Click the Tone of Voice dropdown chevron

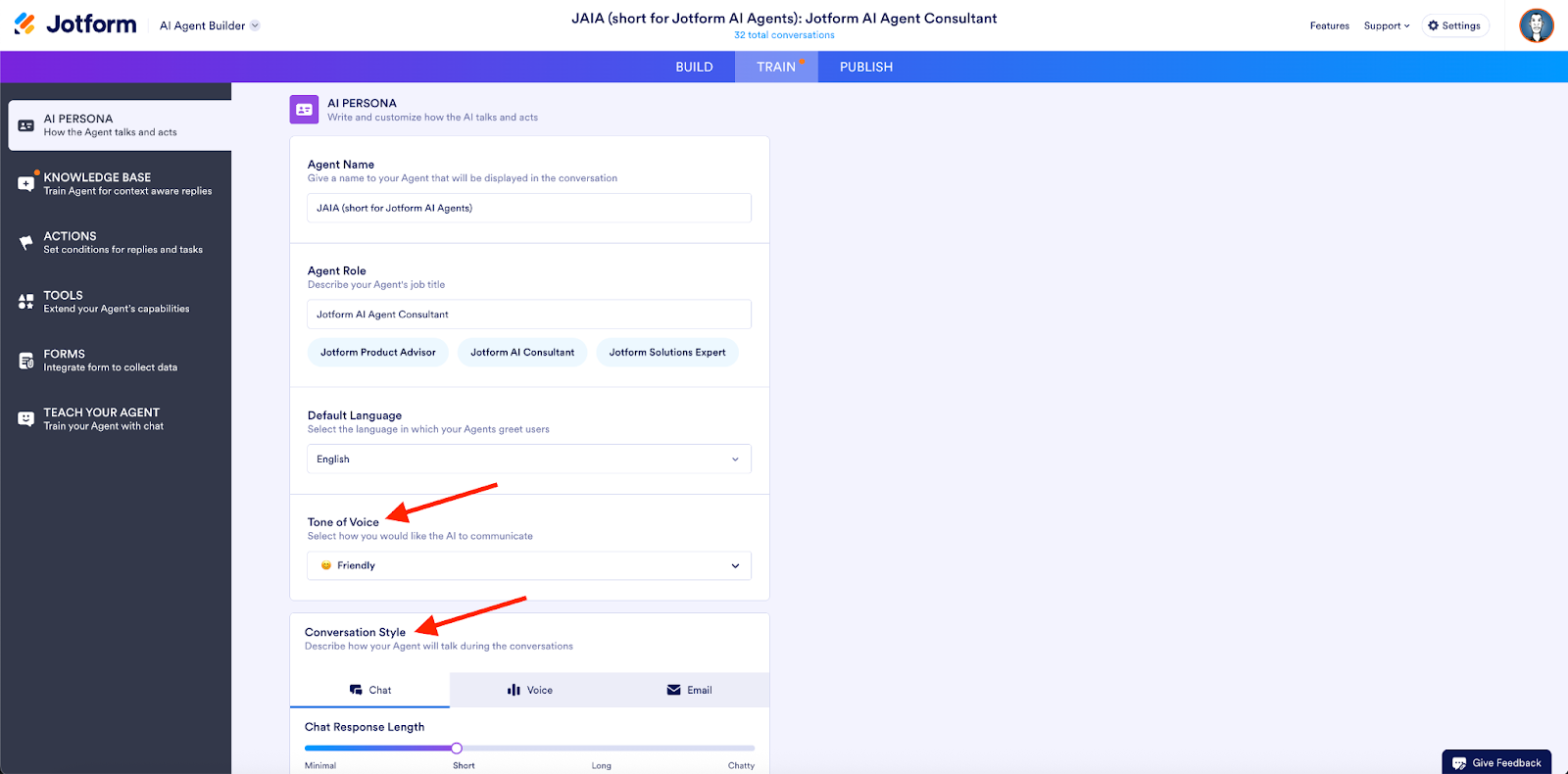(x=735, y=565)
